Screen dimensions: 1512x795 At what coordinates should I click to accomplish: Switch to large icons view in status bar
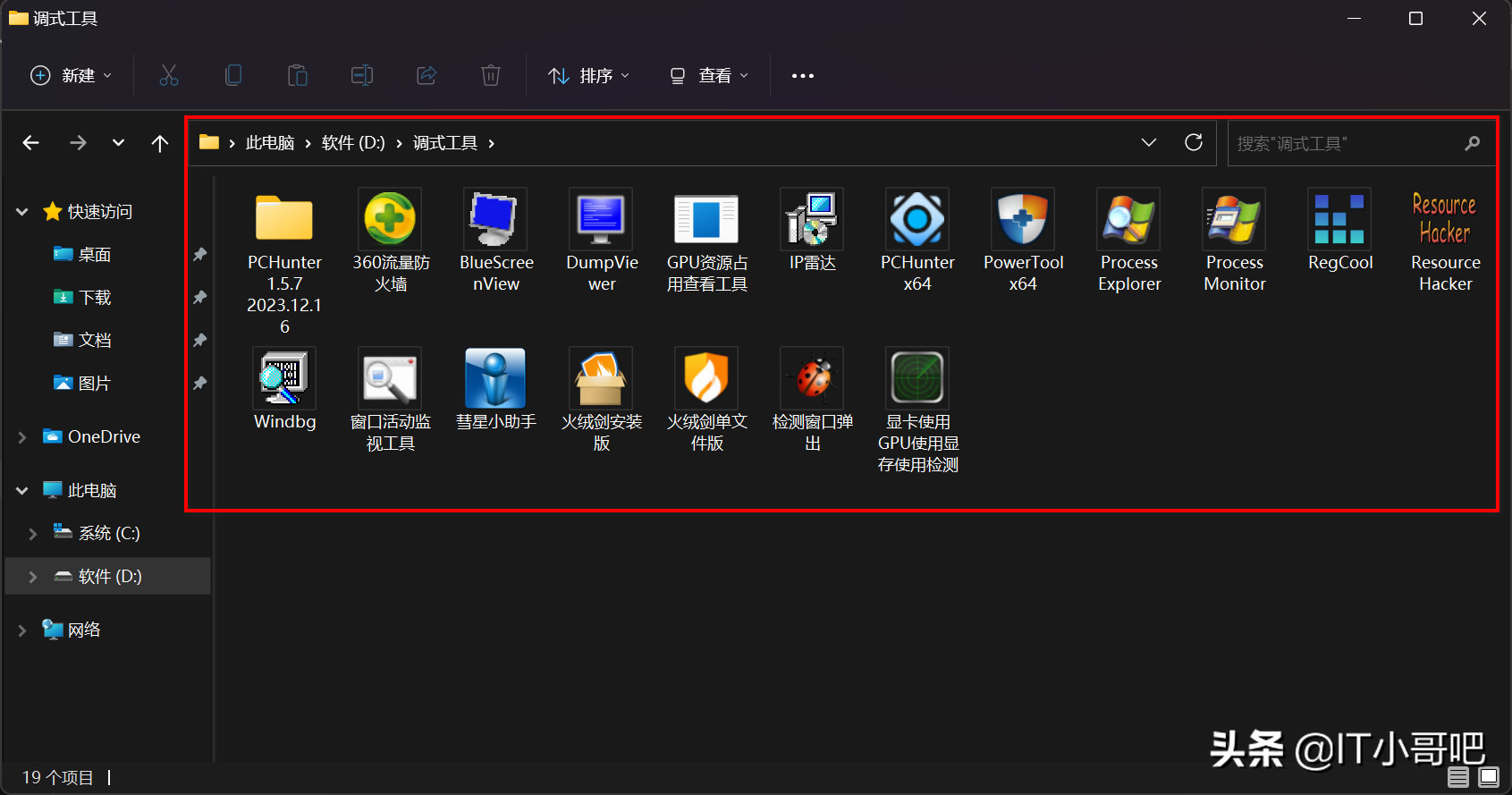pos(1489,776)
